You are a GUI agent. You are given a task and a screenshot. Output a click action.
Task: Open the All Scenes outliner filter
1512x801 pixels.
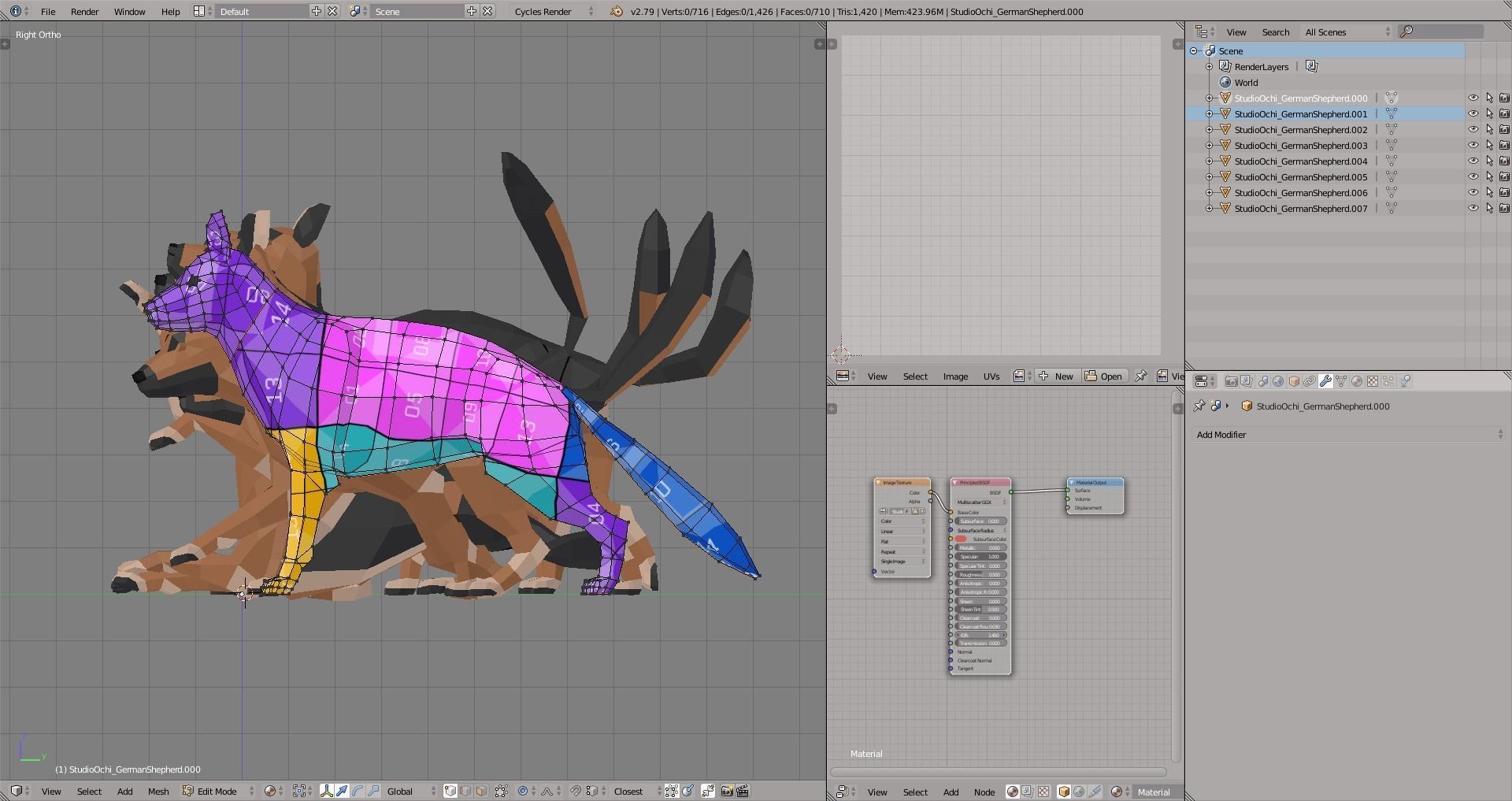pos(1347,32)
